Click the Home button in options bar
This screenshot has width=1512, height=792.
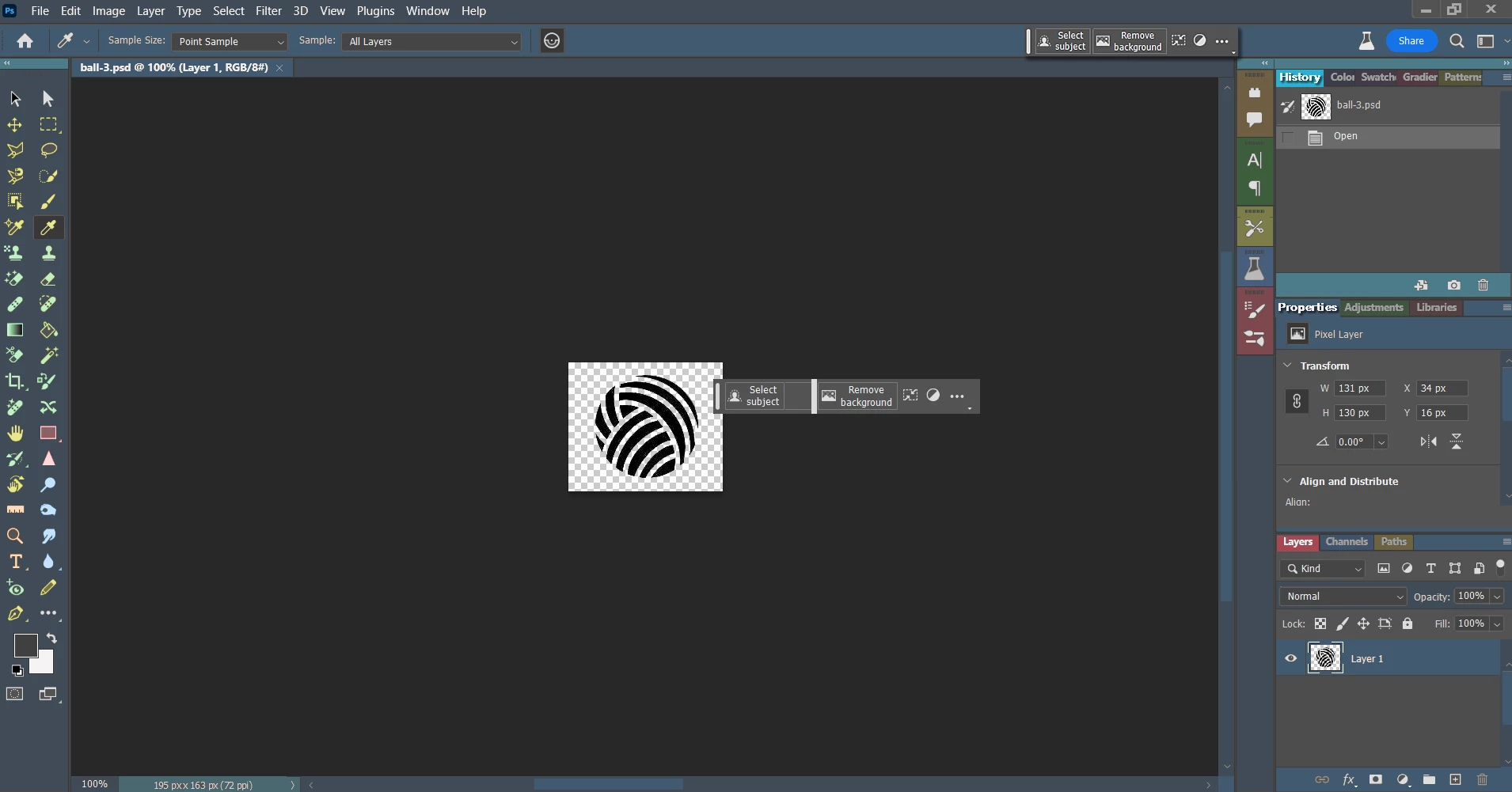click(25, 41)
